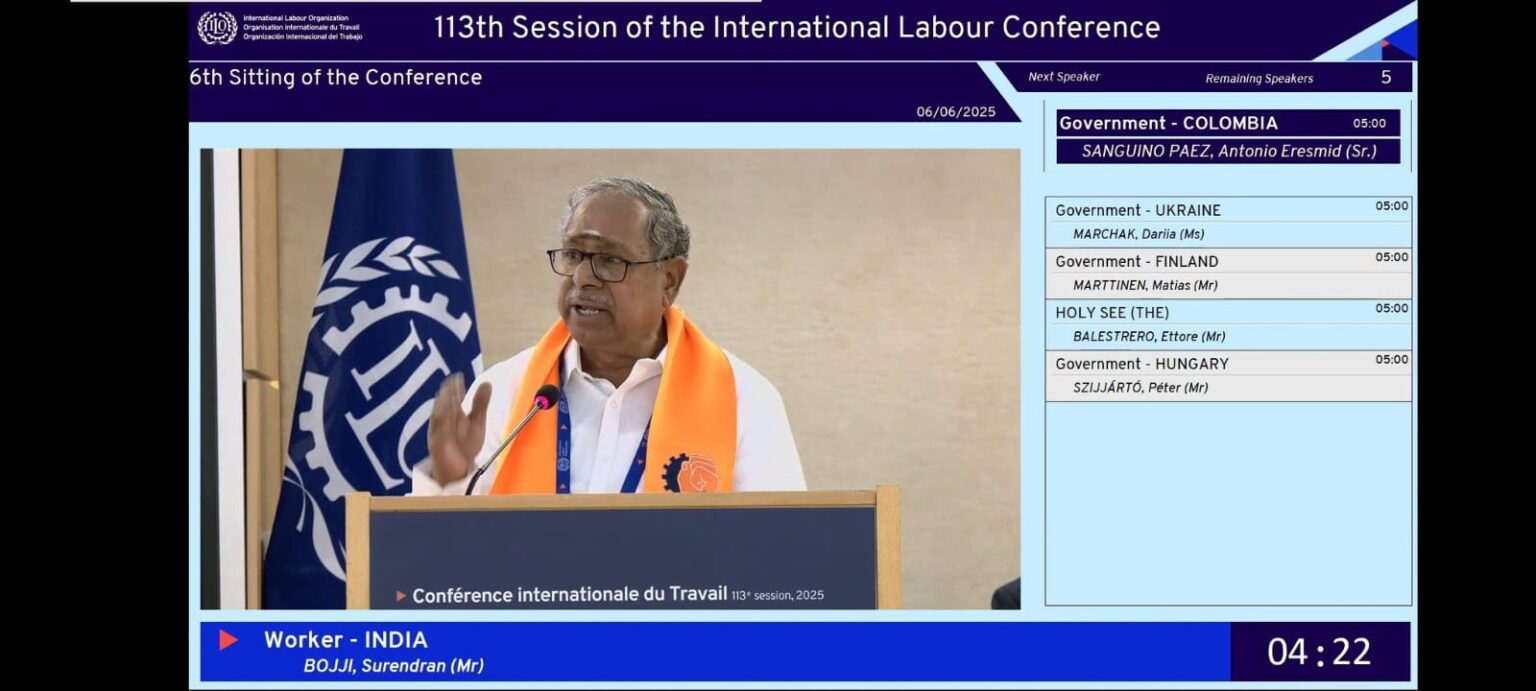Click the 05:00 time in the HOLY SEE row
This screenshot has width=1536, height=691.
1391,308
